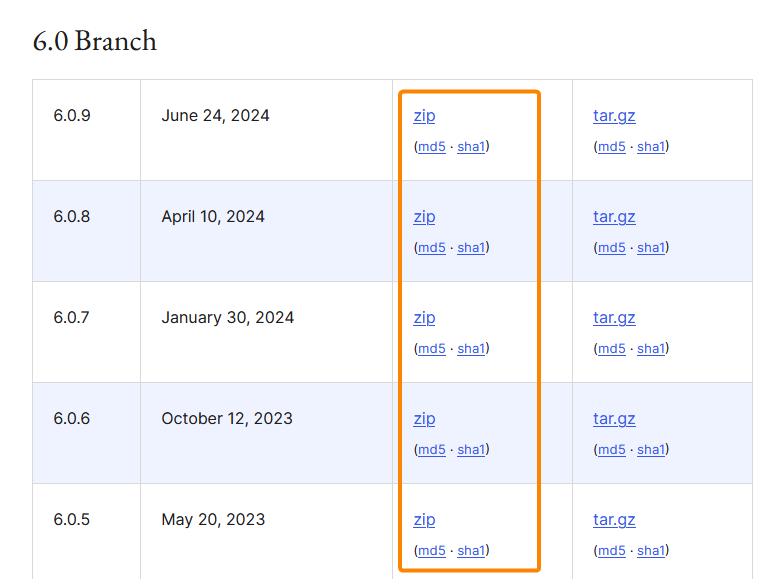Image resolution: width=782 pixels, height=579 pixels.
Task: View sha1 hash for 6.0.8 zip
Action: (471, 248)
